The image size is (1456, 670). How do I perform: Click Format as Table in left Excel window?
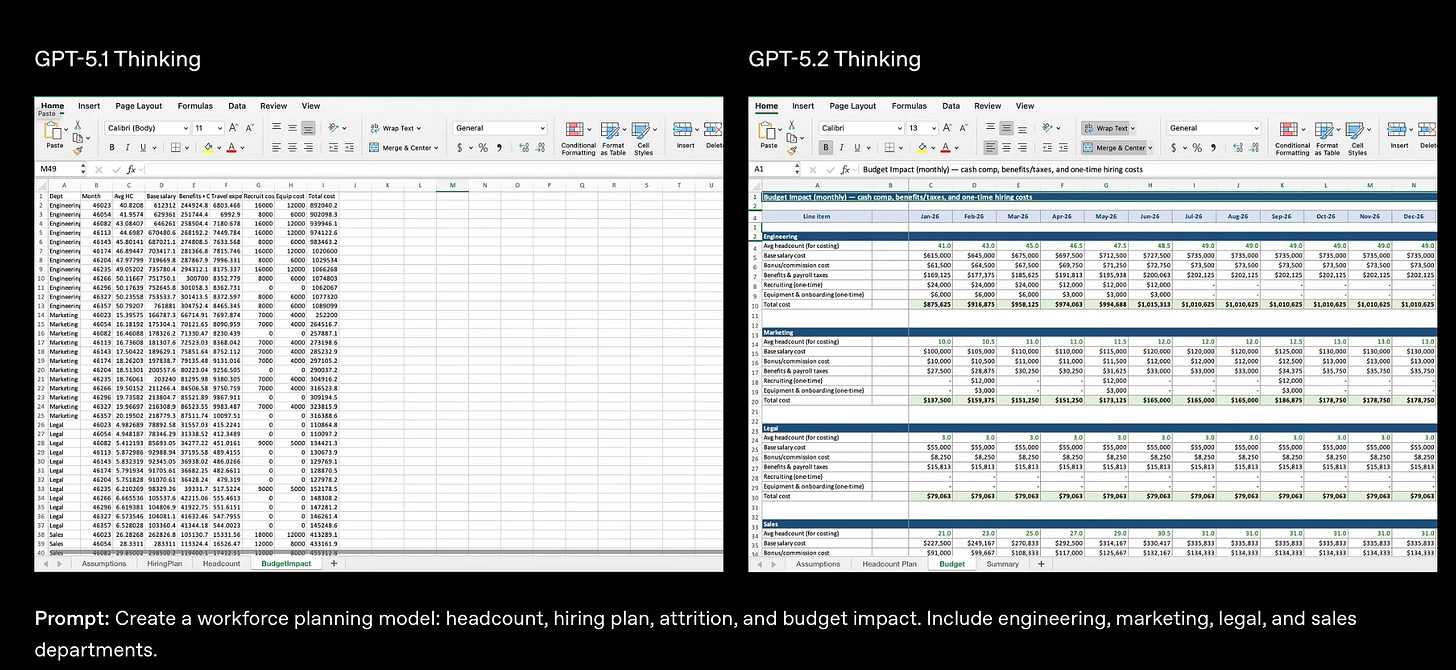click(x=613, y=138)
